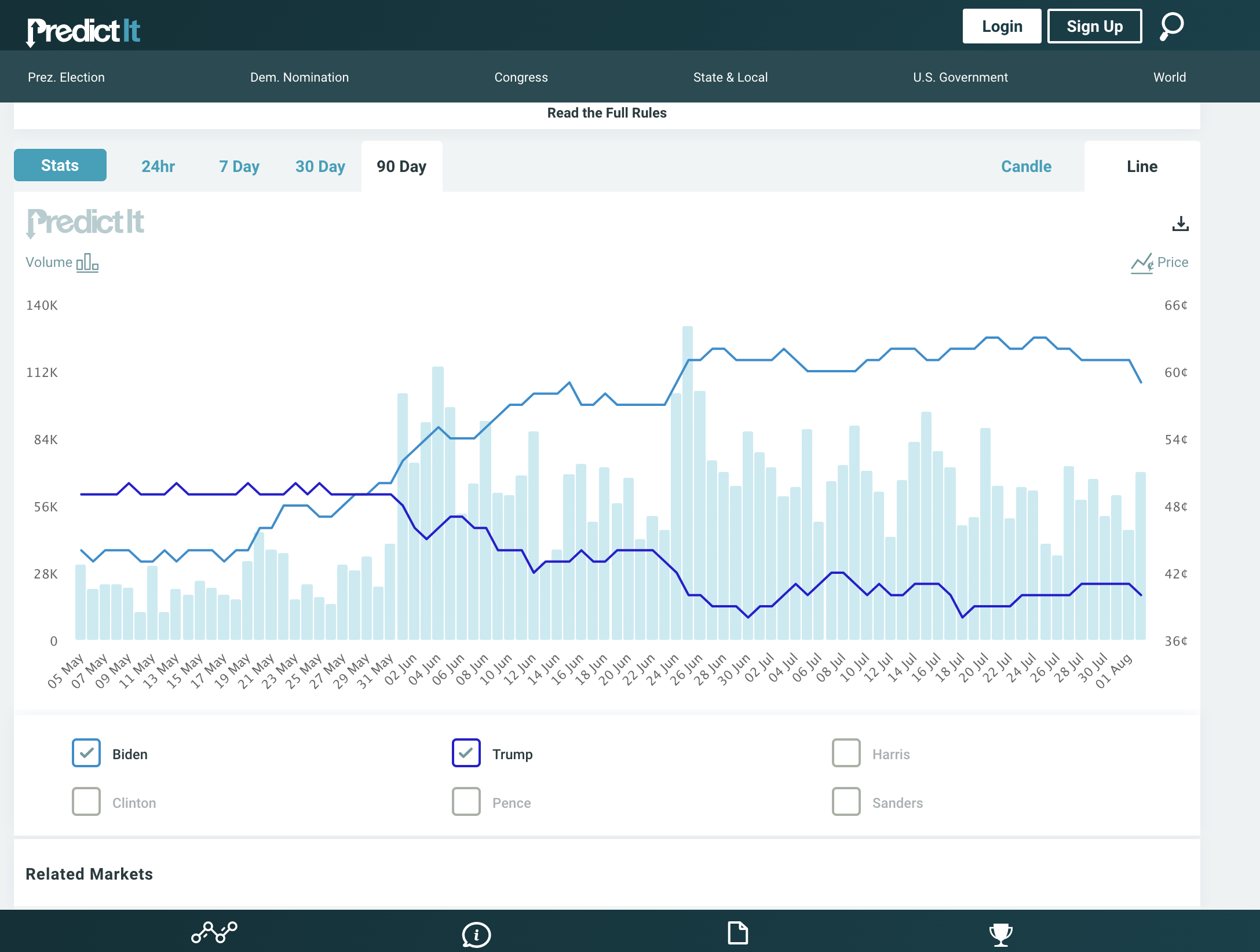This screenshot has height=952, width=1260.
Task: Select the 90 Day tab
Action: (401, 167)
